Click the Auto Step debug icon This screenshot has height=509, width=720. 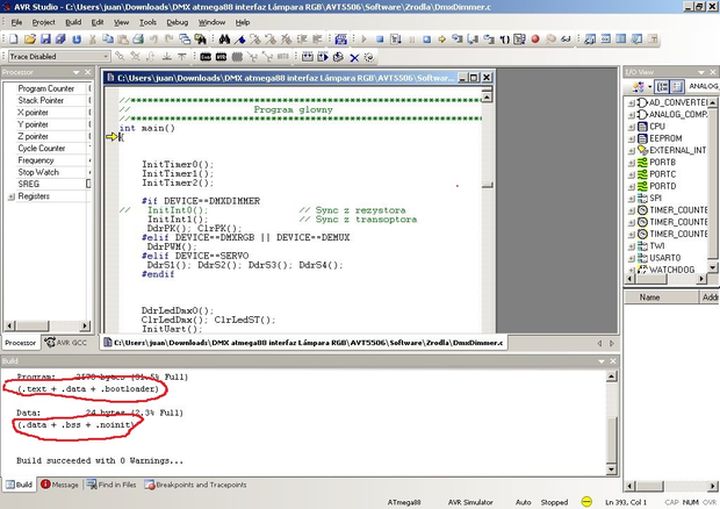pyautogui.click(x=519, y=40)
